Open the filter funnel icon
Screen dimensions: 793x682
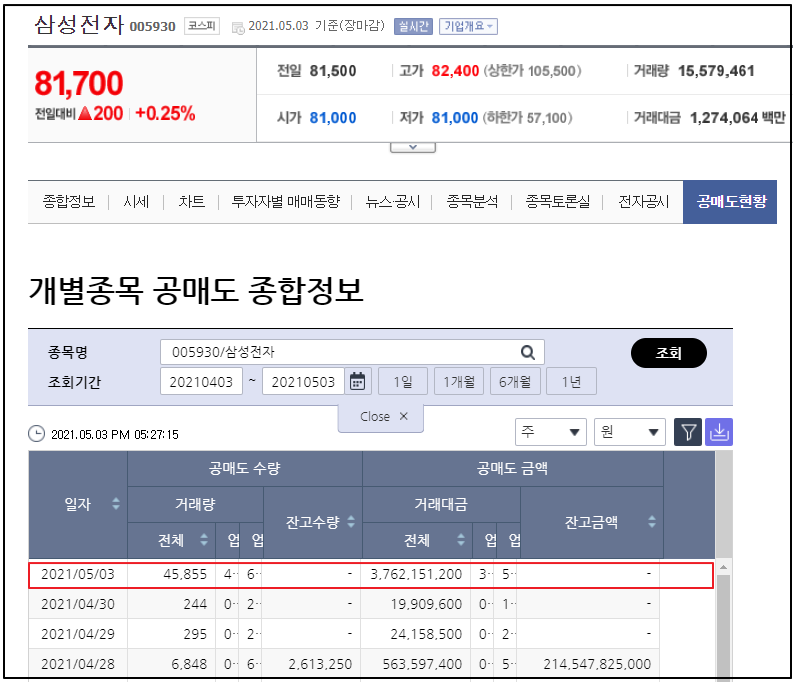pyautogui.click(x=688, y=432)
